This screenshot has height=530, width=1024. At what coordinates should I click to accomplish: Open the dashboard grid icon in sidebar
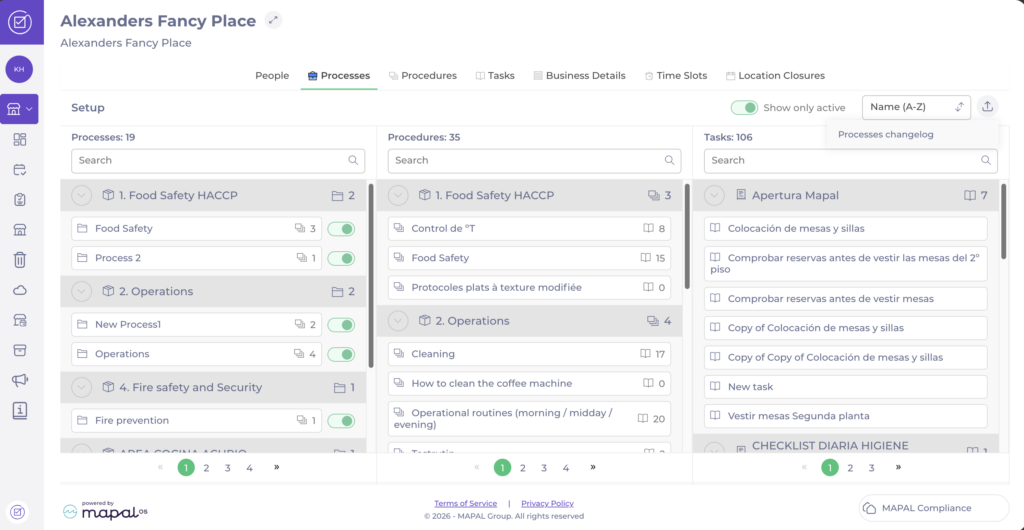20,139
